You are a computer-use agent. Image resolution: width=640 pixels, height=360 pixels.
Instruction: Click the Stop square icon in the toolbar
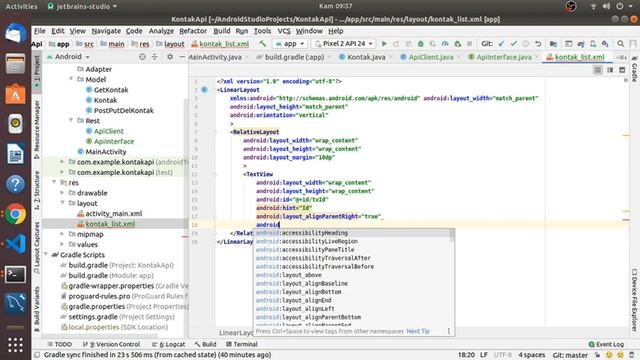coord(469,44)
